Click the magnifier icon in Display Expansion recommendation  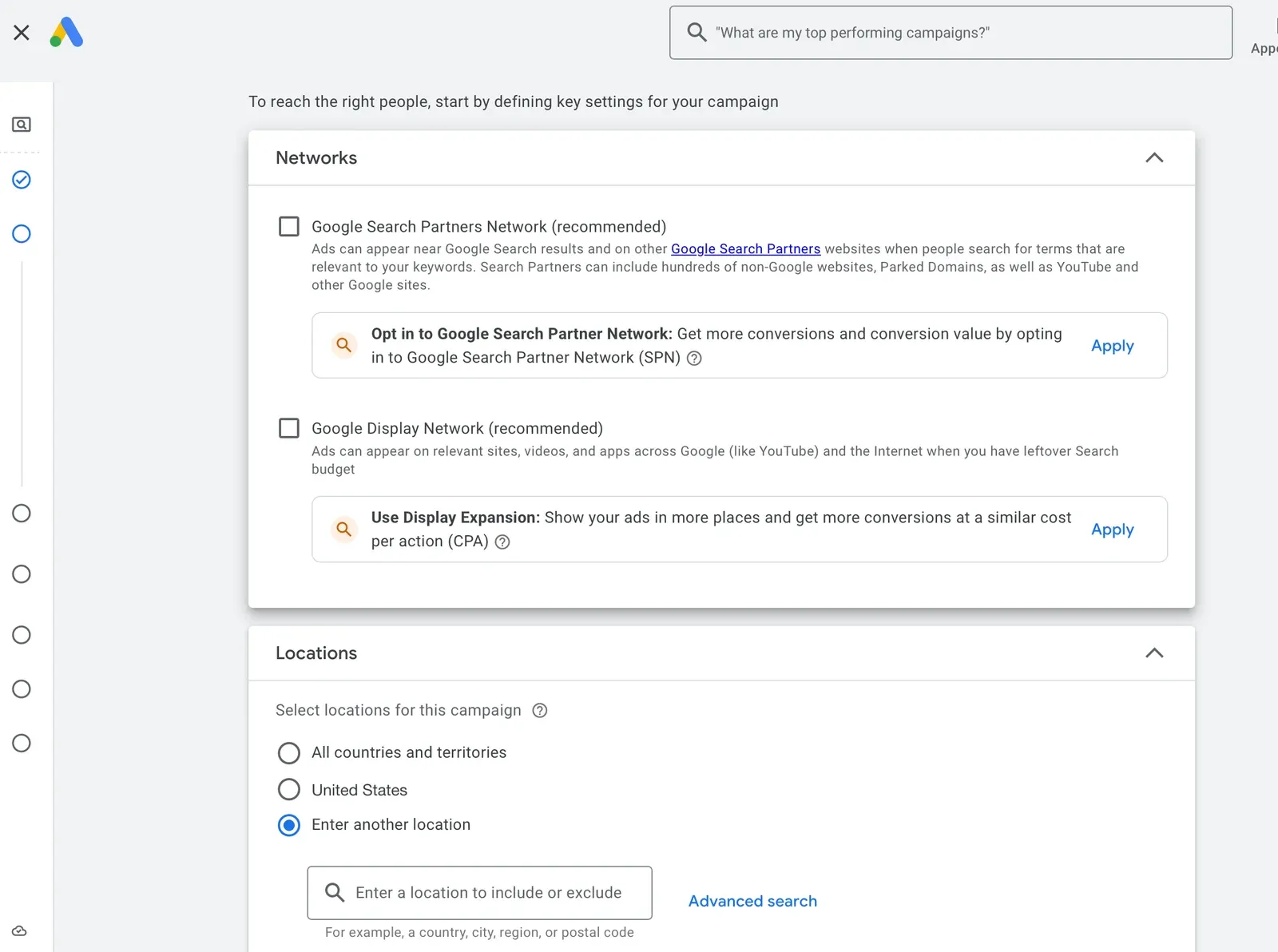coord(344,529)
